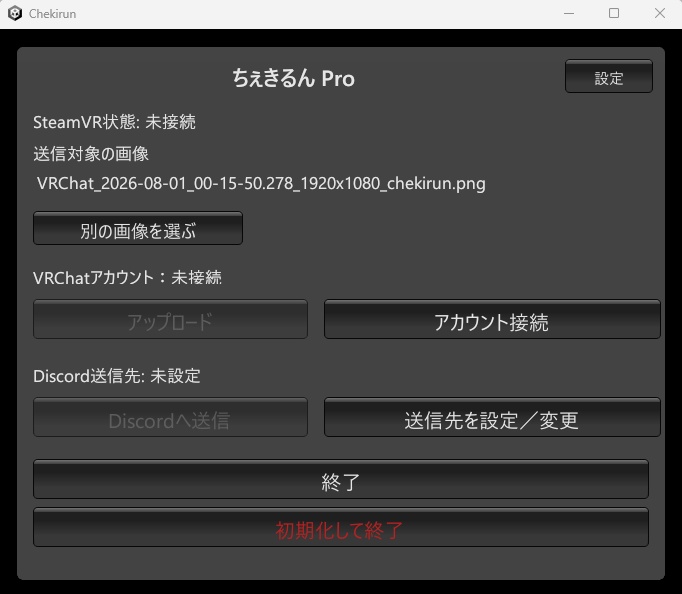Screen dimensions: 682x594
Task: Click the Discord送信先: 未設定 label
Action: 117,376
